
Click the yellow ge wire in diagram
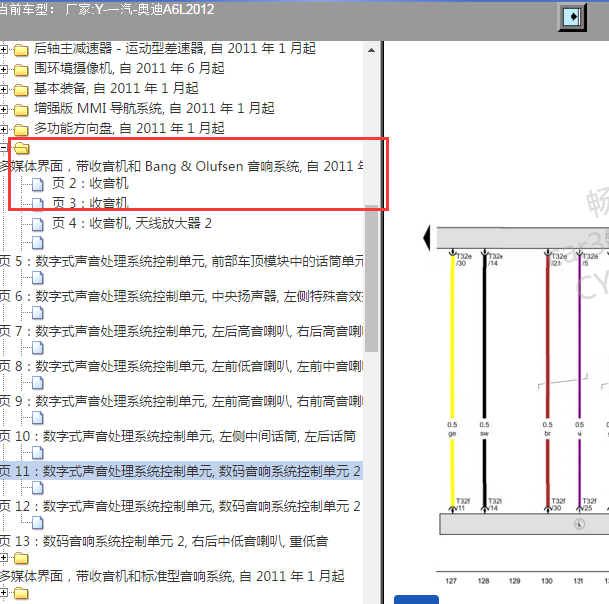(452, 336)
